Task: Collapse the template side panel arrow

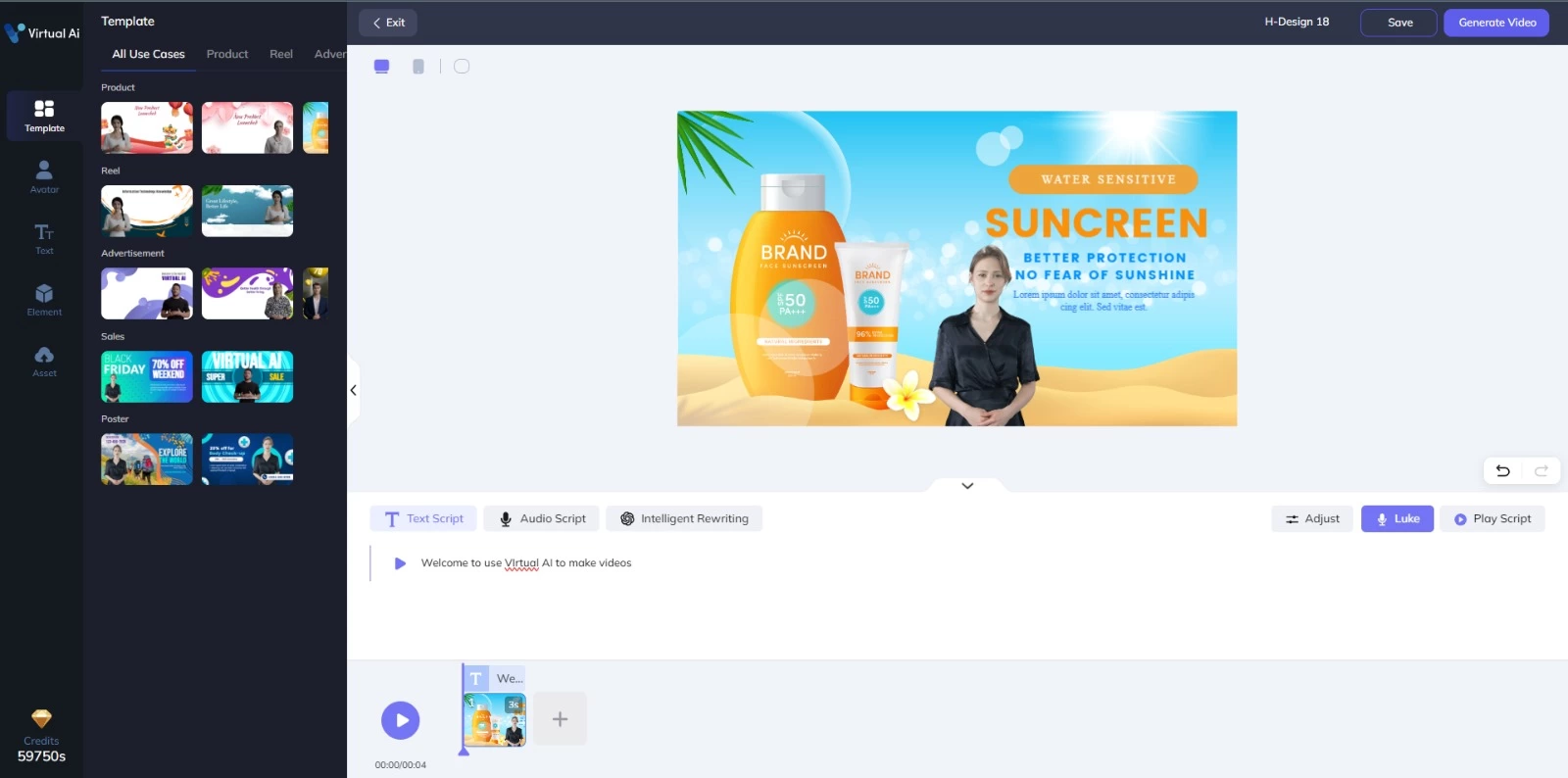Action: coord(353,390)
